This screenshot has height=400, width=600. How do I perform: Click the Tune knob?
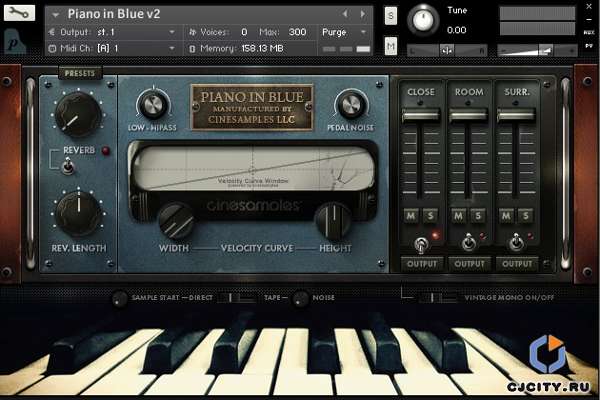(423, 20)
